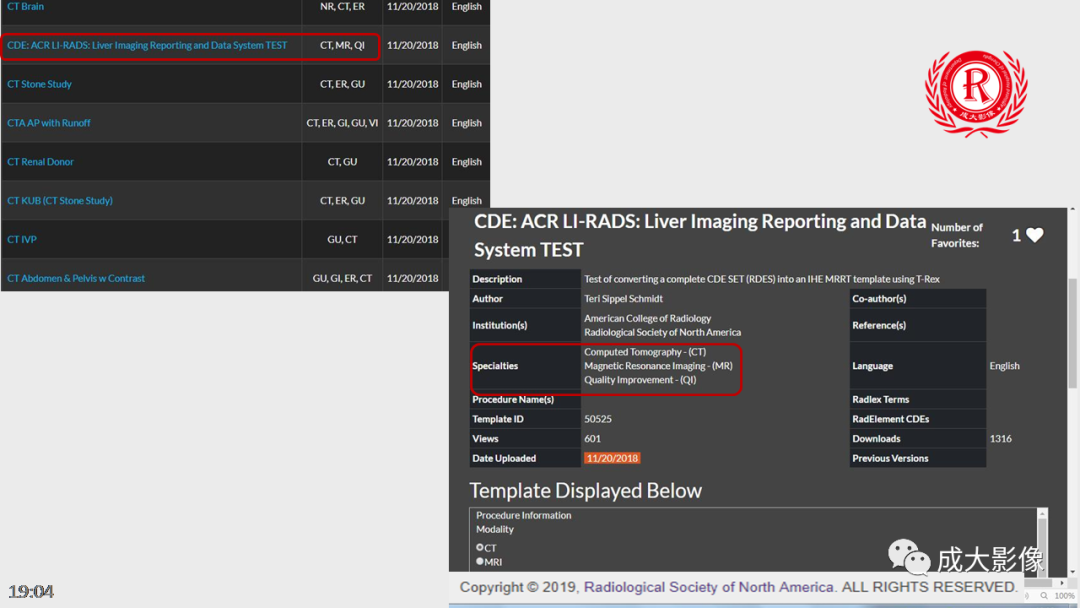Open the CT Renal Donor template
This screenshot has width=1080, height=608.
coord(41,162)
